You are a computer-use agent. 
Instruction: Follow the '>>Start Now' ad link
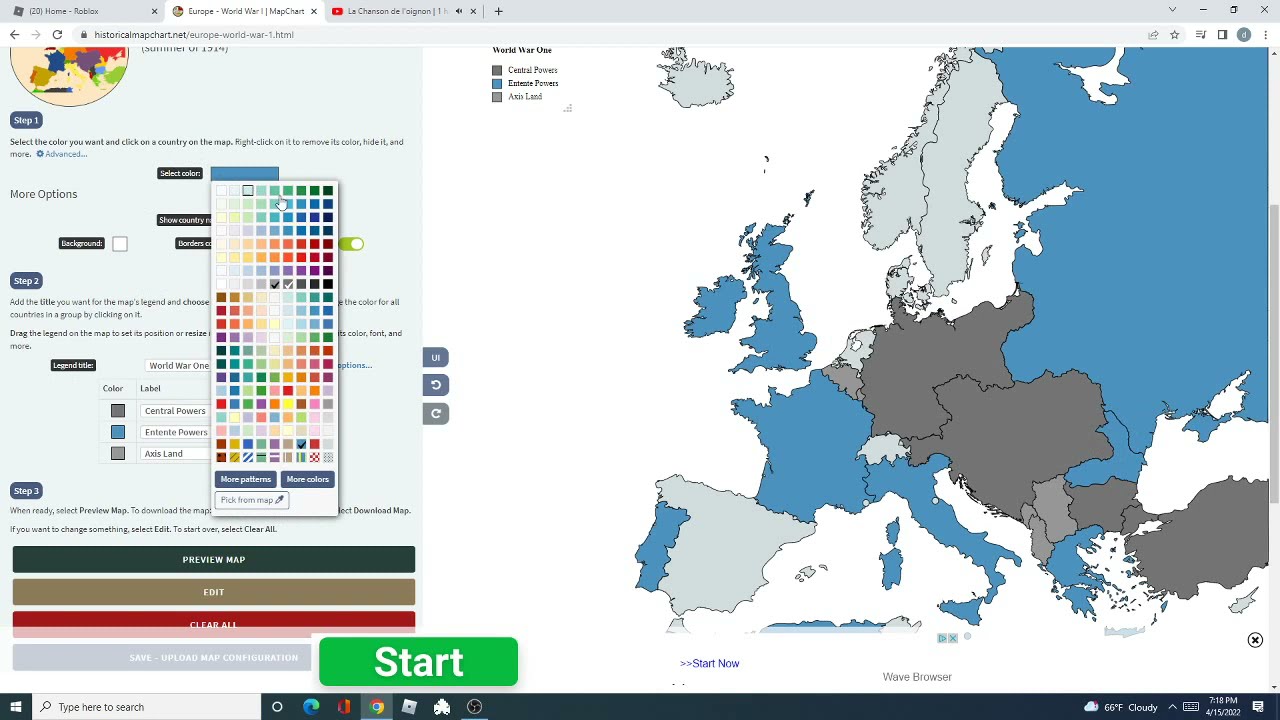[710, 663]
